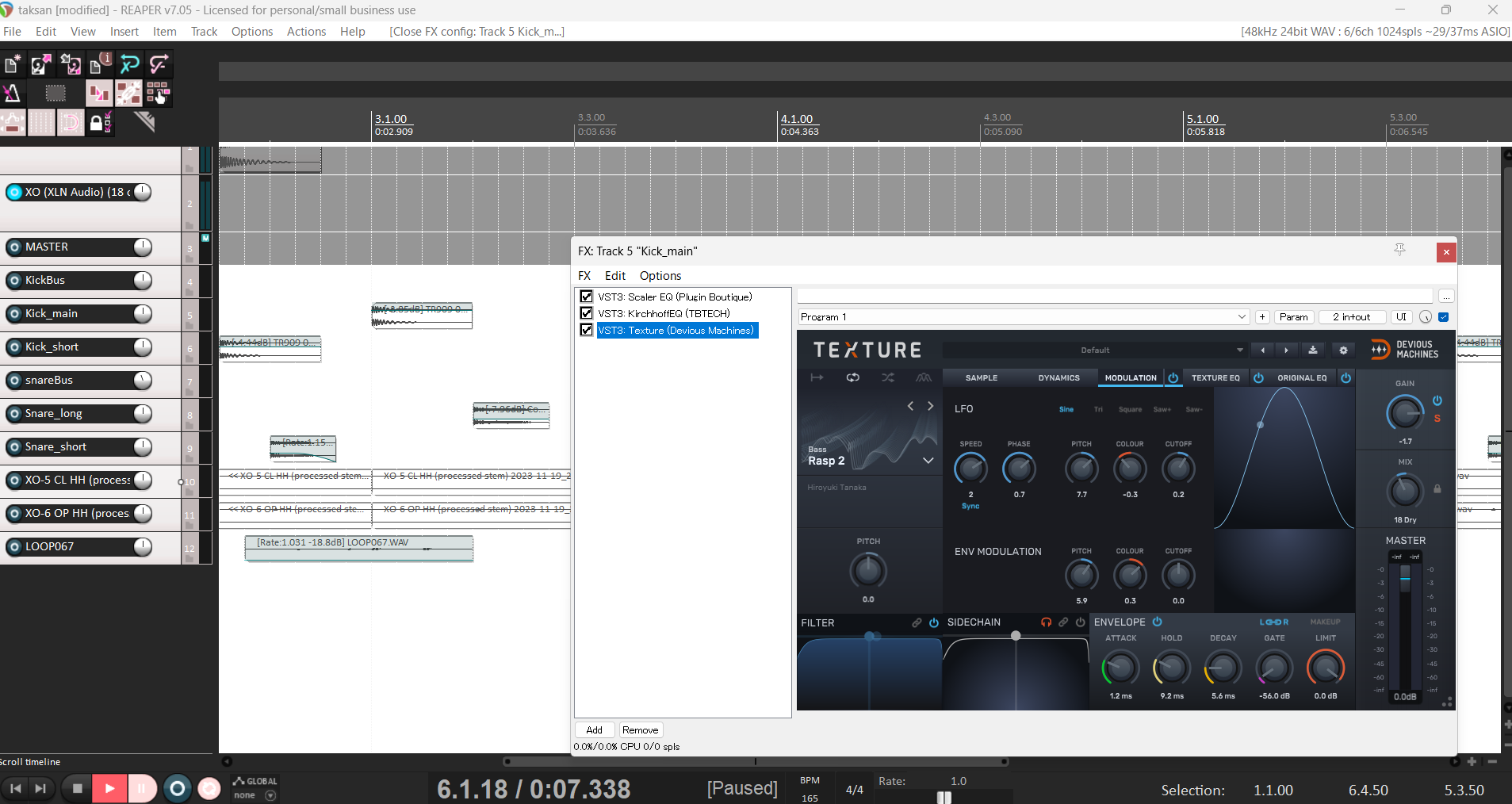Image resolution: width=1512 pixels, height=804 pixels.
Task: Click the cyan Undo icon
Action: click(x=129, y=64)
